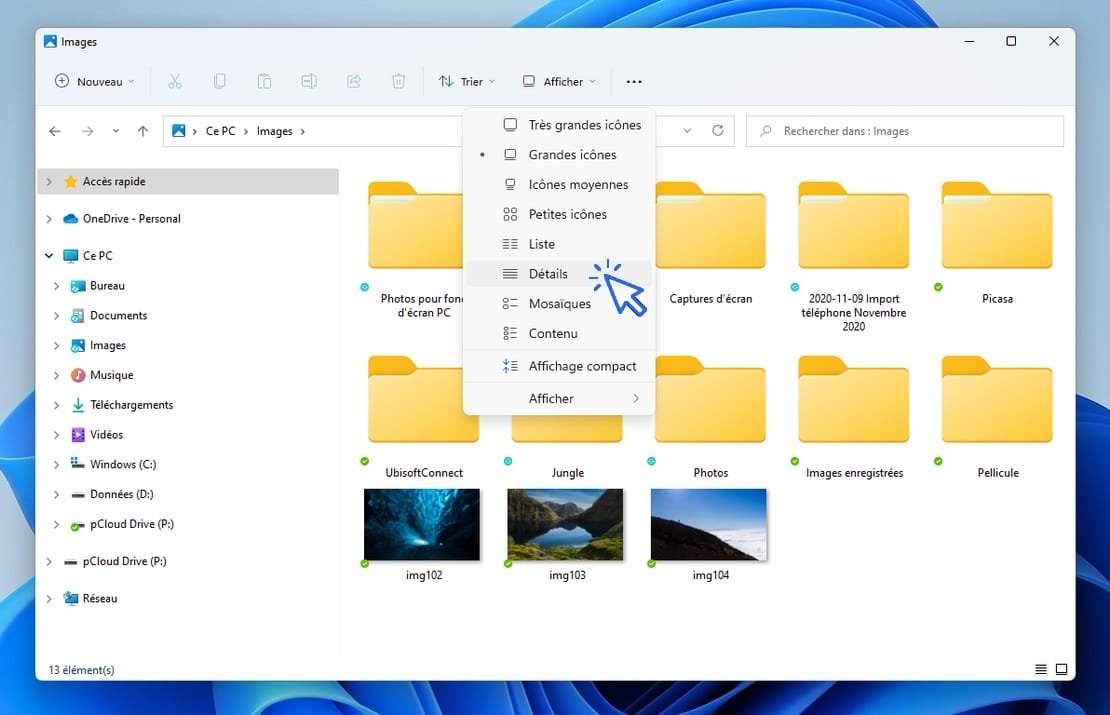Switch to large thumbnails view in status bar
Viewport: 1110px width, 715px height.
(1061, 669)
